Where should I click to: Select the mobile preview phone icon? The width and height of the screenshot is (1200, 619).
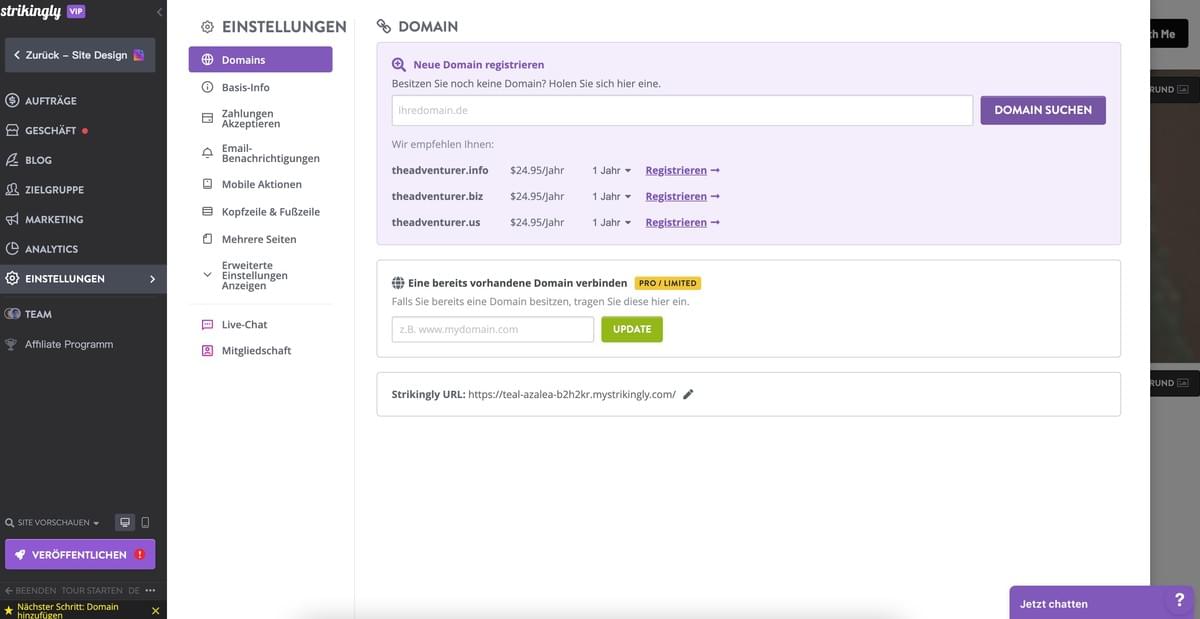pos(145,521)
